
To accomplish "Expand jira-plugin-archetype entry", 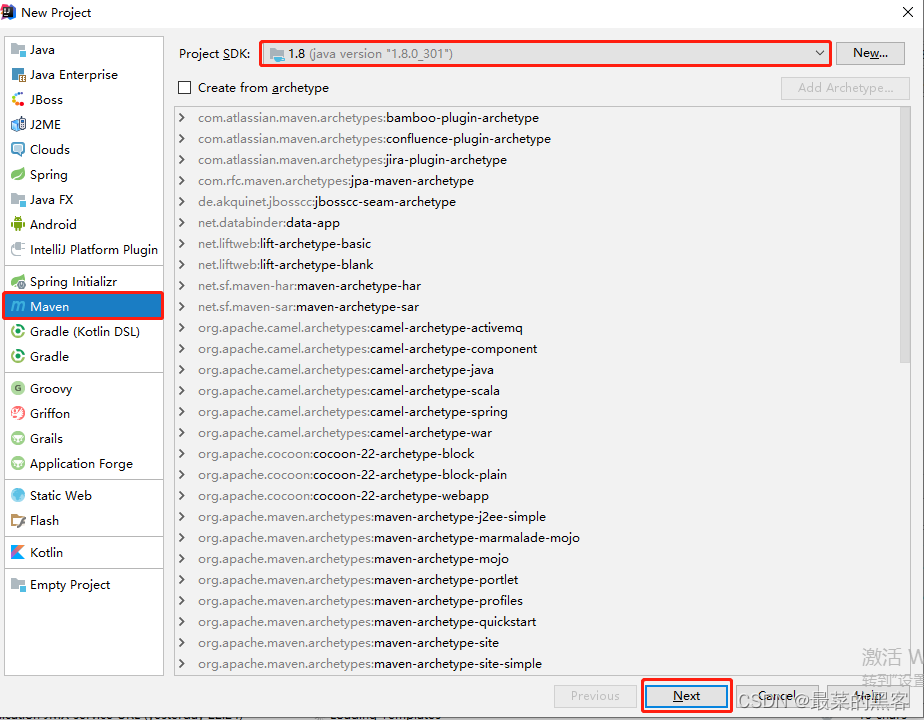I will pos(182,160).
